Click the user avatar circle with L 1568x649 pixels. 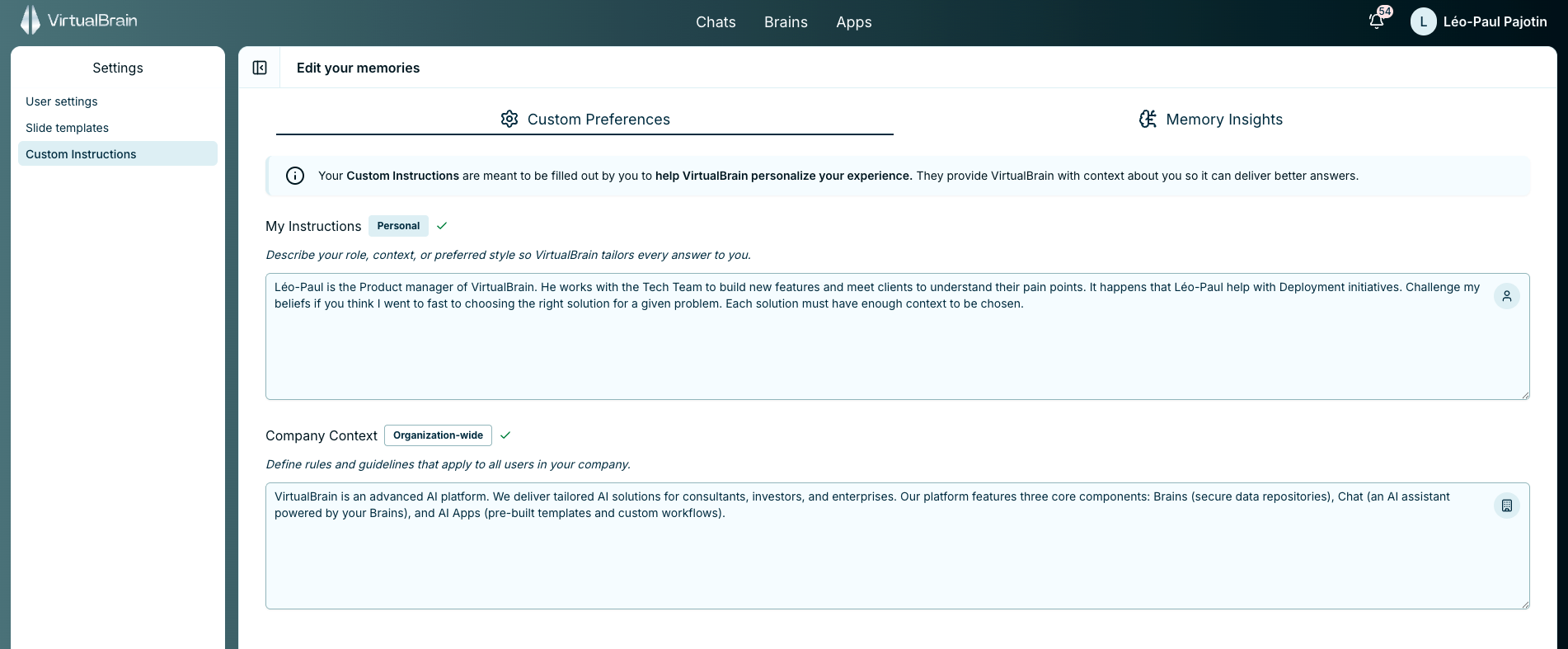pyautogui.click(x=1423, y=22)
